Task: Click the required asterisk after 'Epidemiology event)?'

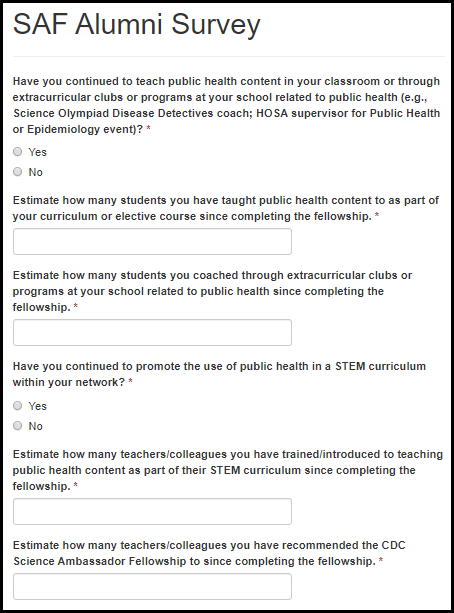Action: pyautogui.click(x=149, y=129)
